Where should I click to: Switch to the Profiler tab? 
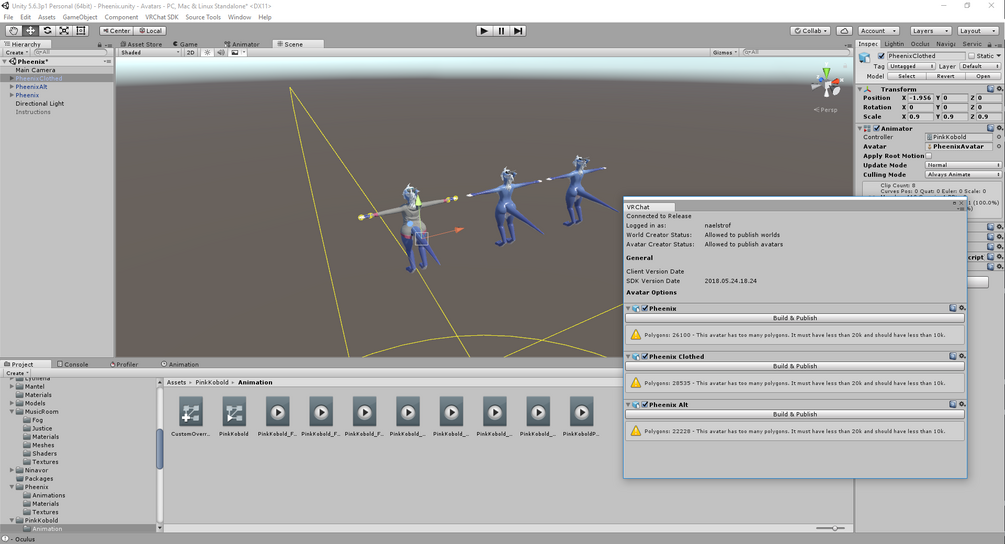tap(124, 364)
